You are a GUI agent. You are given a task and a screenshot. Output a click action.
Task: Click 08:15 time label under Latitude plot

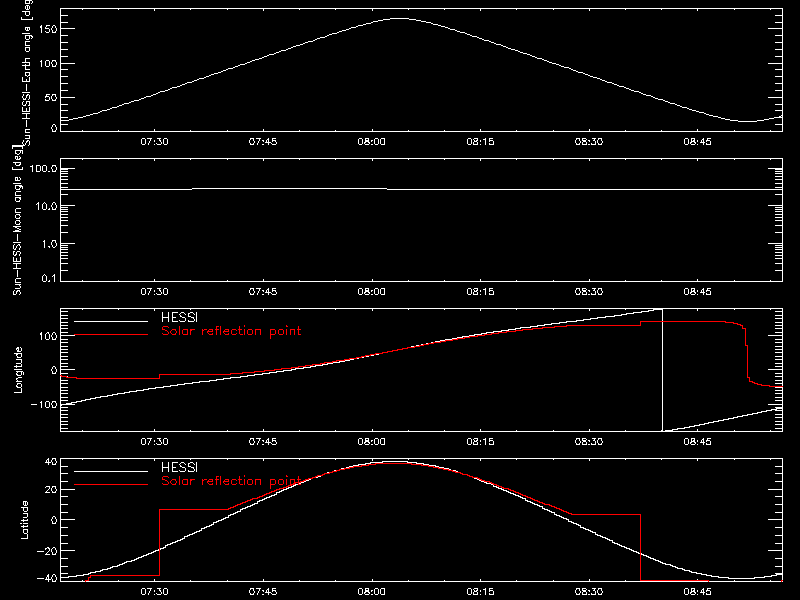coord(480,592)
